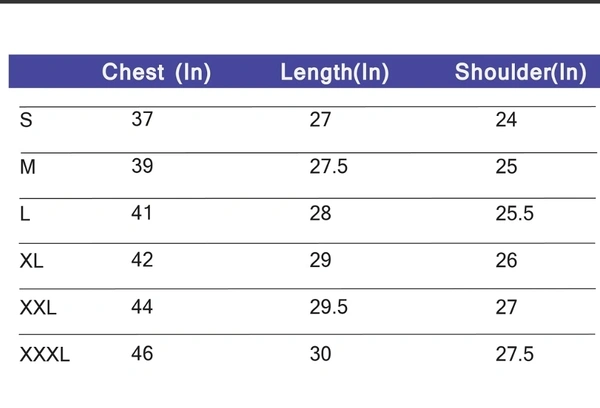Click chest value 46 for size XXXL

coord(142,354)
